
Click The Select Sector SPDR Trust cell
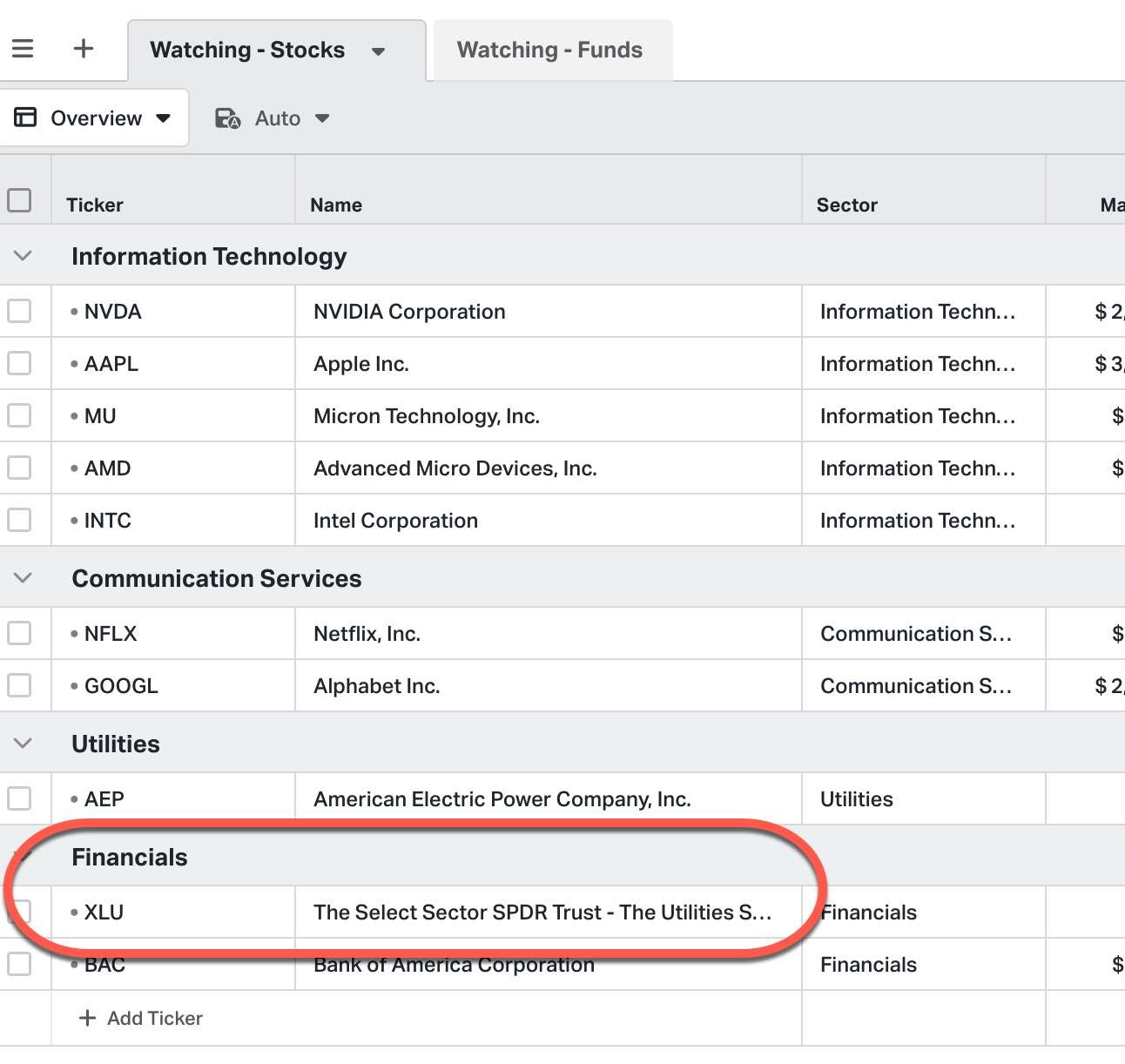coord(549,912)
